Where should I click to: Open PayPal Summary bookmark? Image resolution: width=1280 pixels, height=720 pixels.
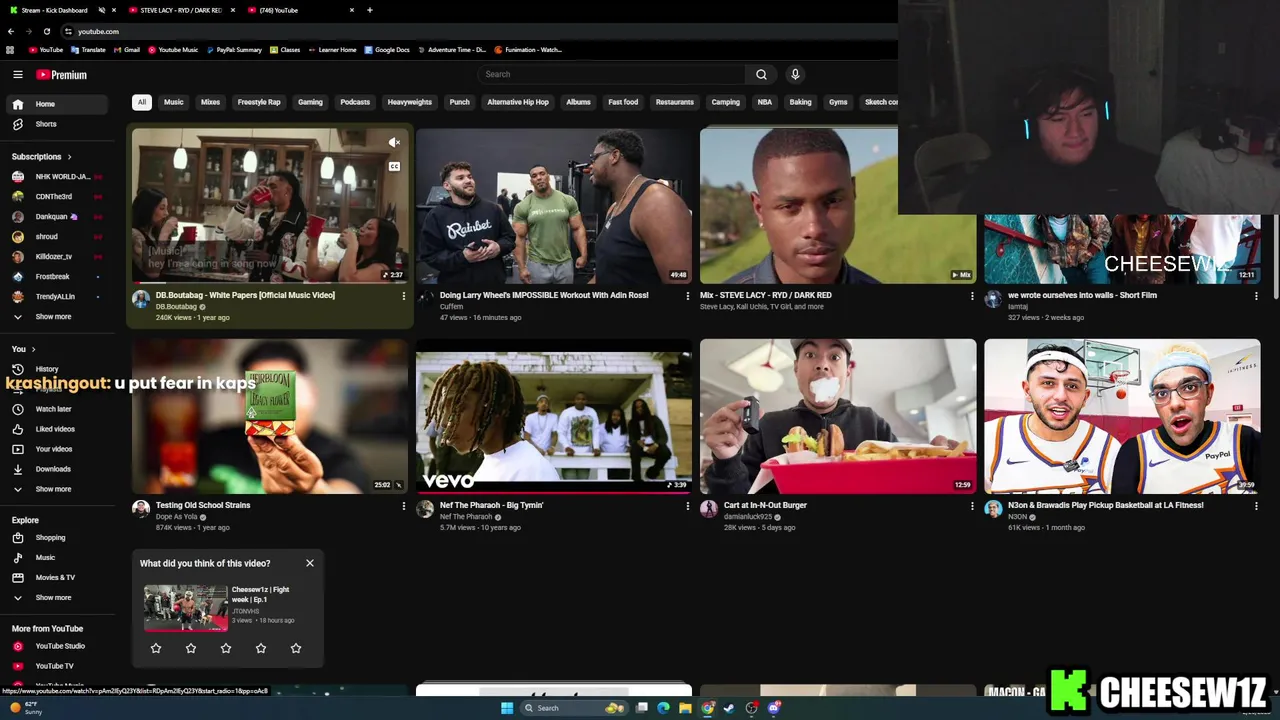234,49
